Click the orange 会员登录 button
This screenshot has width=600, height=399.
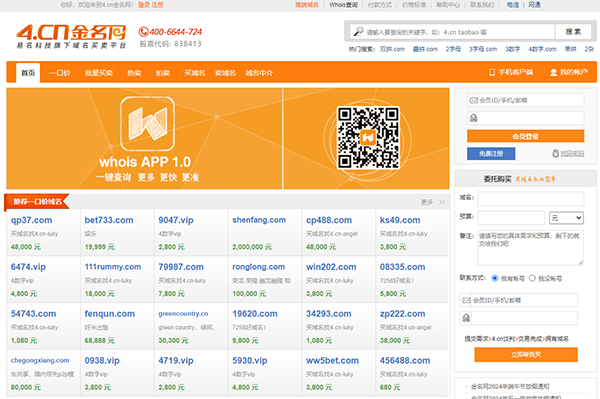(525, 136)
